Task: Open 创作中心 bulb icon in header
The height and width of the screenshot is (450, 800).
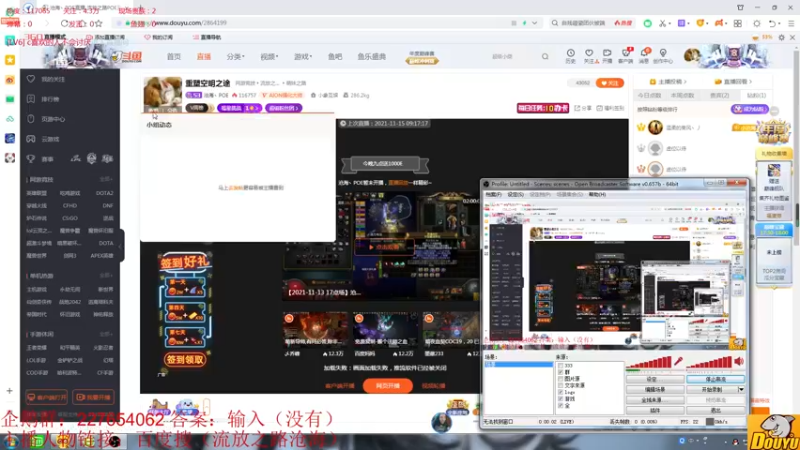Action: (x=663, y=53)
